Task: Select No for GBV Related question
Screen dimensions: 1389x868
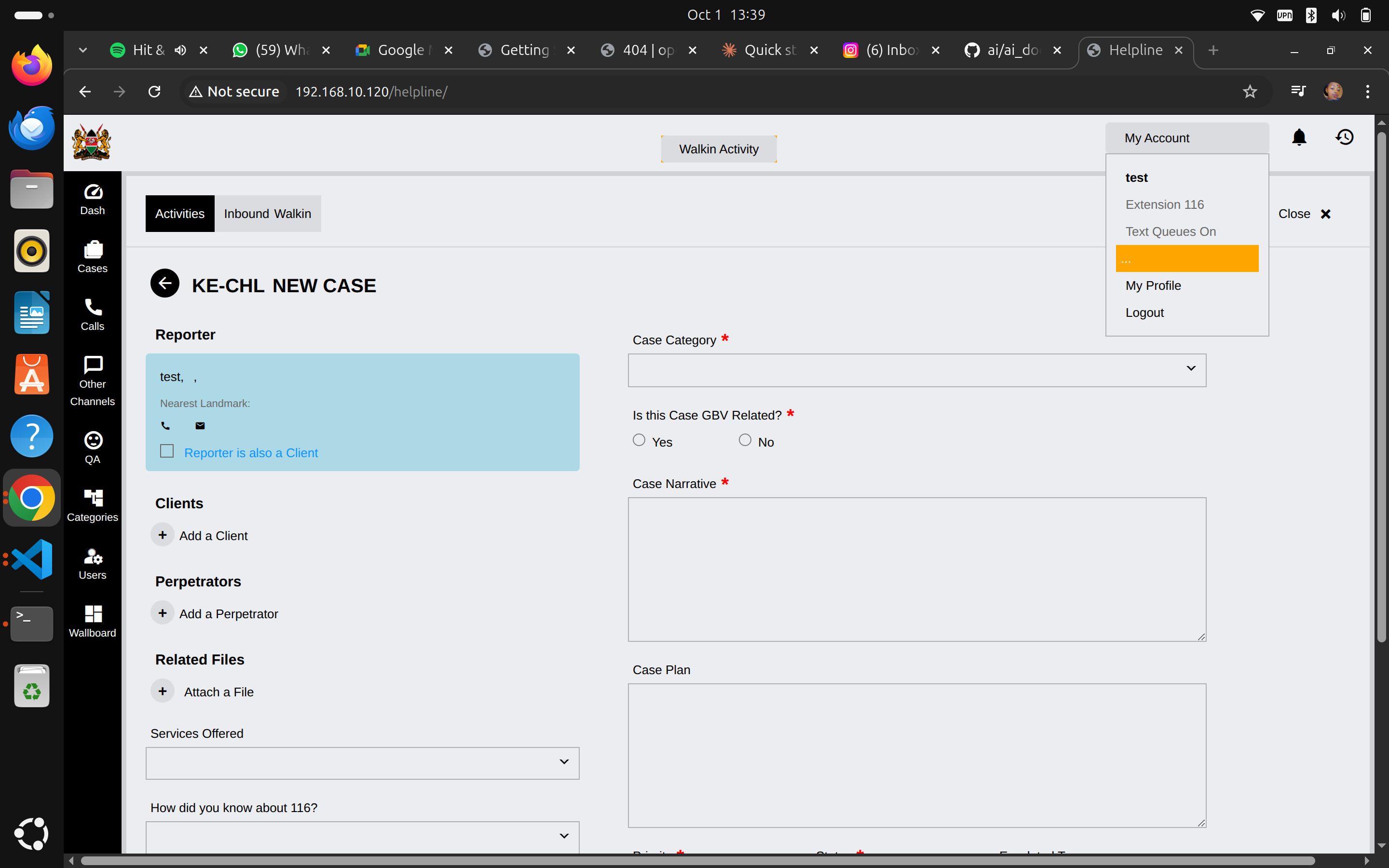Action: coord(745,439)
